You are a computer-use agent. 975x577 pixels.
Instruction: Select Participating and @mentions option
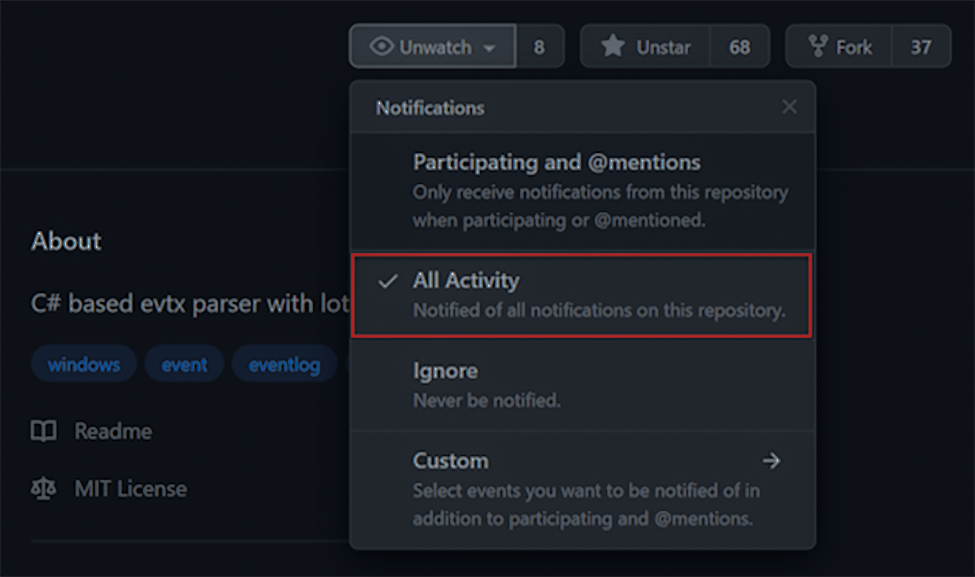pyautogui.click(x=583, y=191)
